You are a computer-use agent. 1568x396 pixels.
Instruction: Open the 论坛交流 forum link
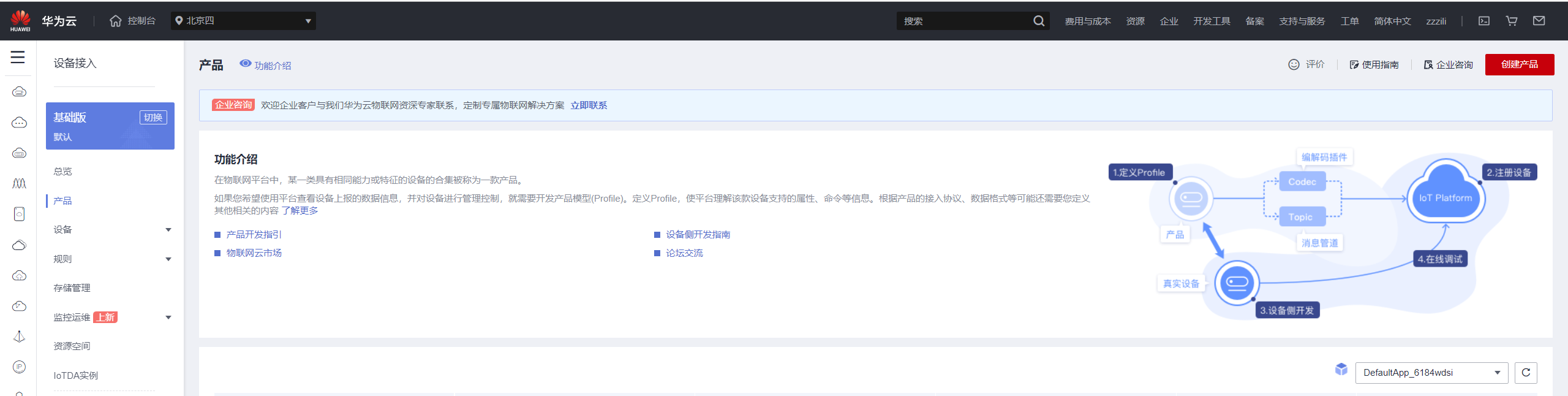point(684,253)
